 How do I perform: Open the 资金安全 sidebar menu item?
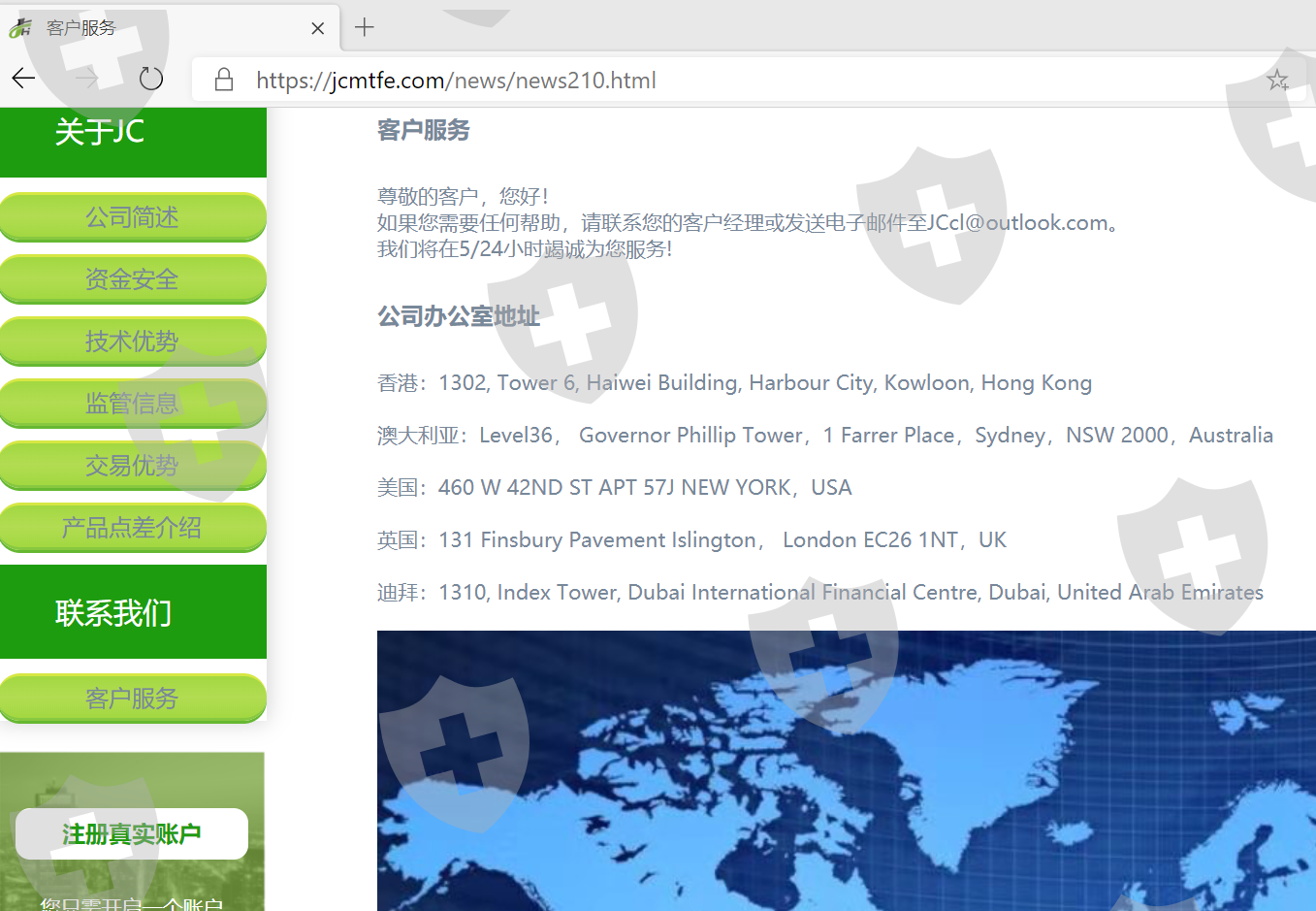click(132, 279)
